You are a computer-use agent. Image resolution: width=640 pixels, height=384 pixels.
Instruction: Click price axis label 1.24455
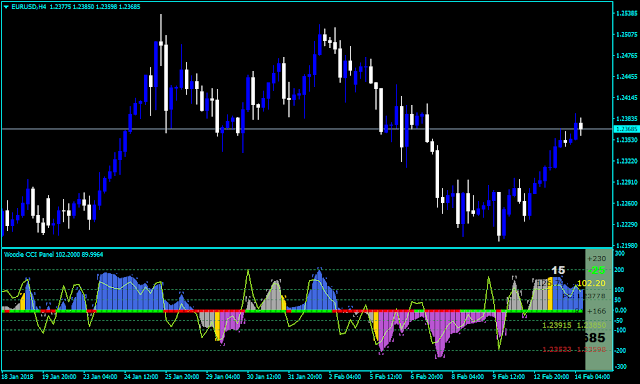tap(627, 77)
